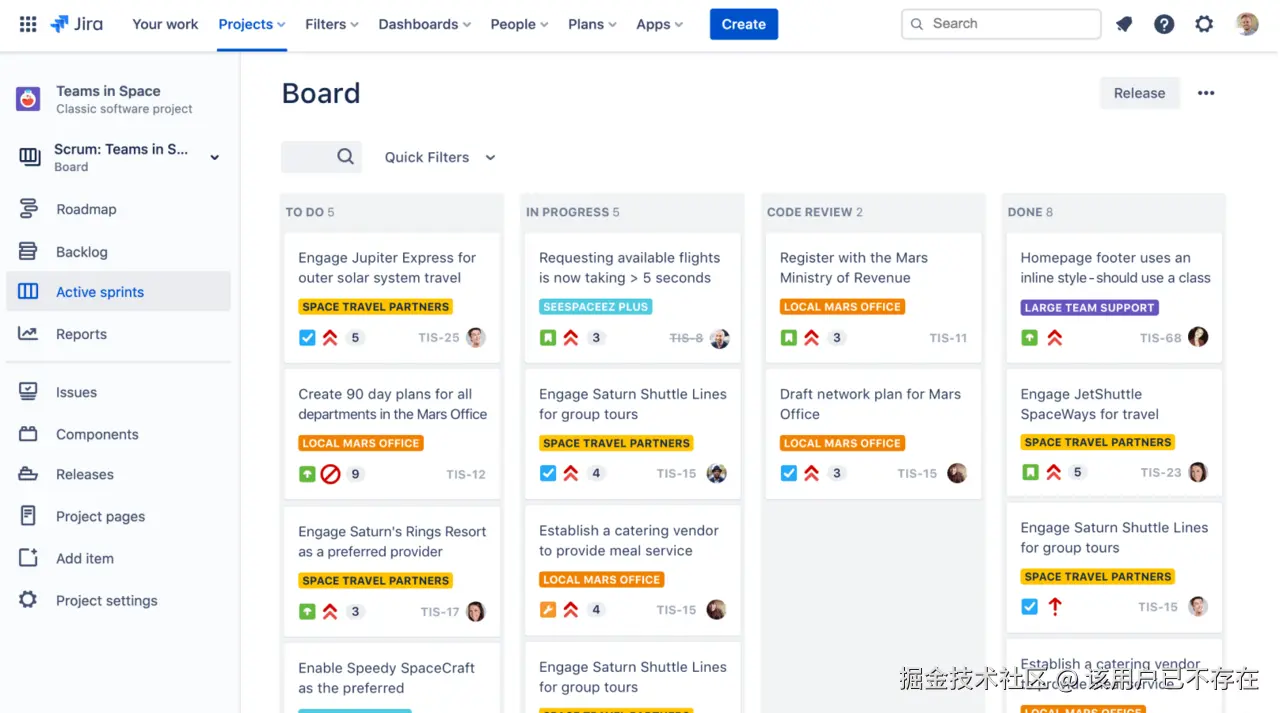Click the board search magnifier icon
Screen dimensions: 1280x713
[346, 156]
